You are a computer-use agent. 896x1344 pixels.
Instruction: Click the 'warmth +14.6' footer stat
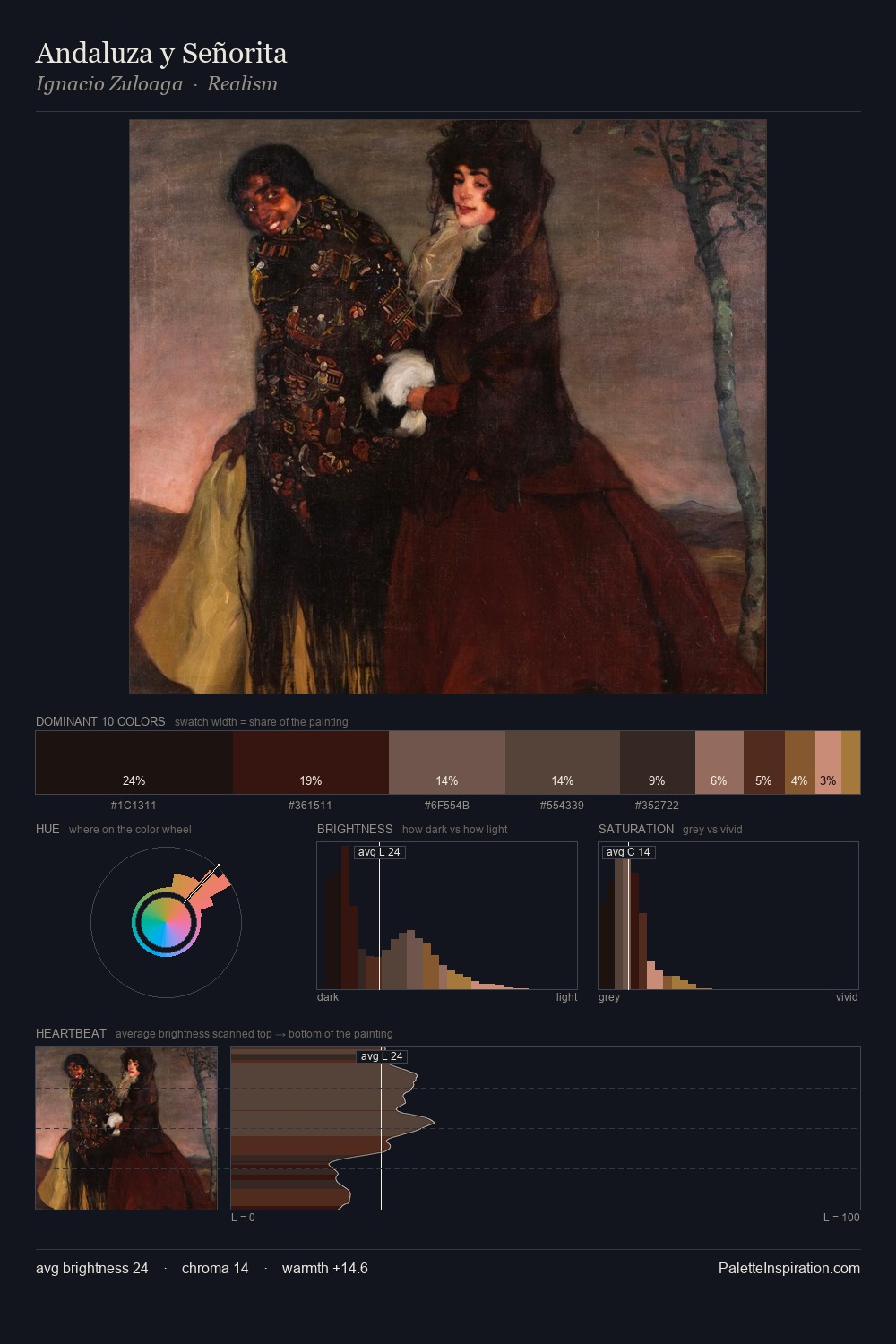pyautogui.click(x=325, y=1268)
